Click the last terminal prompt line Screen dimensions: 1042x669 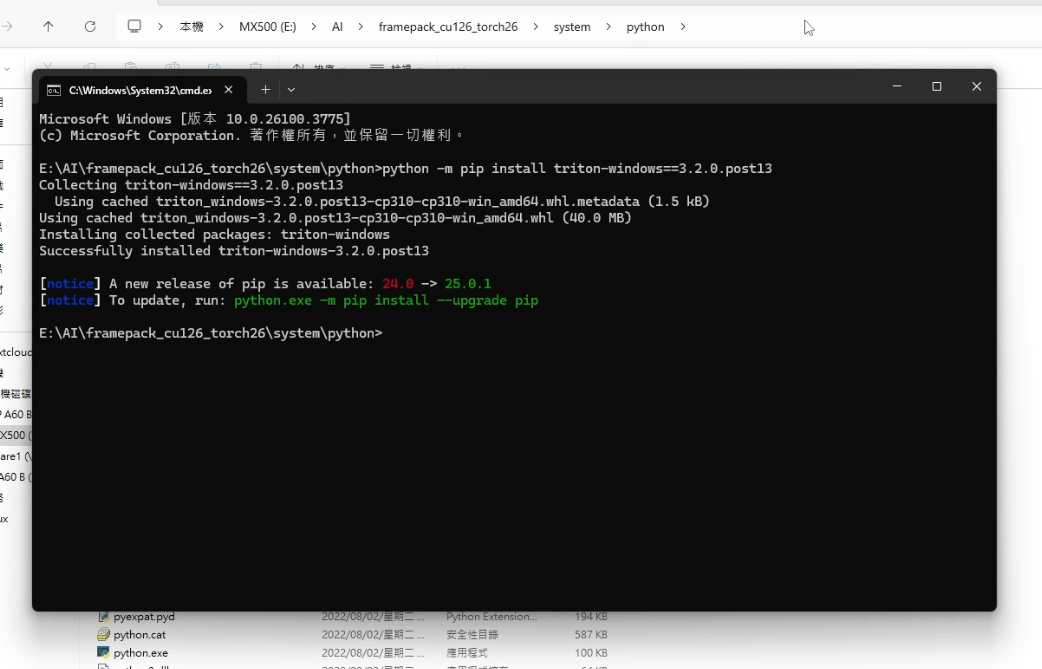[211, 333]
